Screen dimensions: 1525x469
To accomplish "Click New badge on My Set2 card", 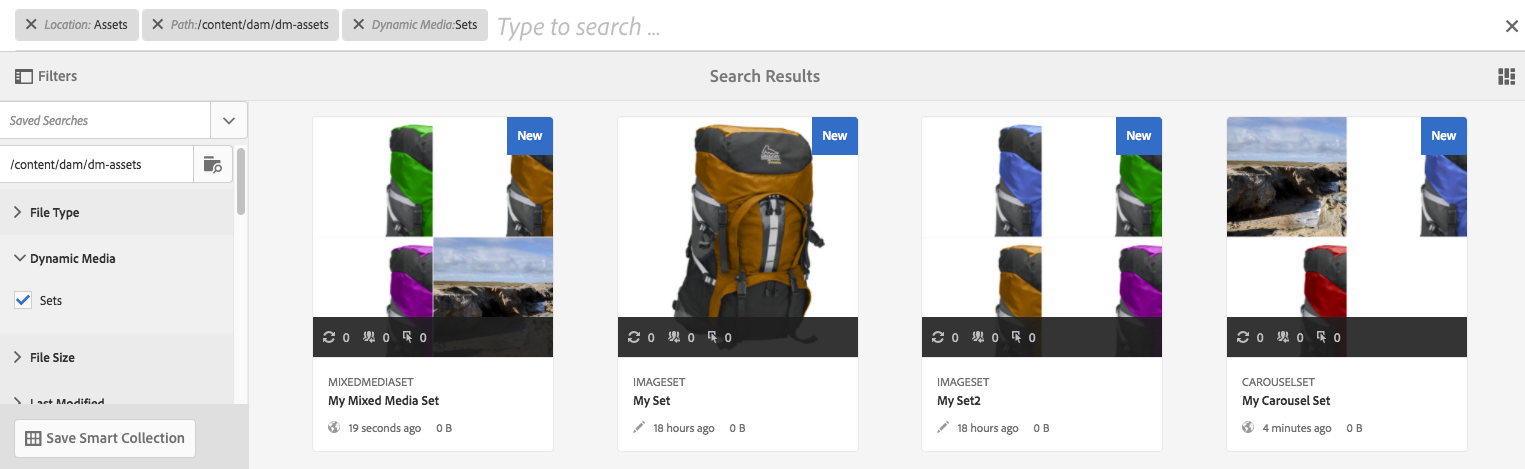I will (1139, 135).
